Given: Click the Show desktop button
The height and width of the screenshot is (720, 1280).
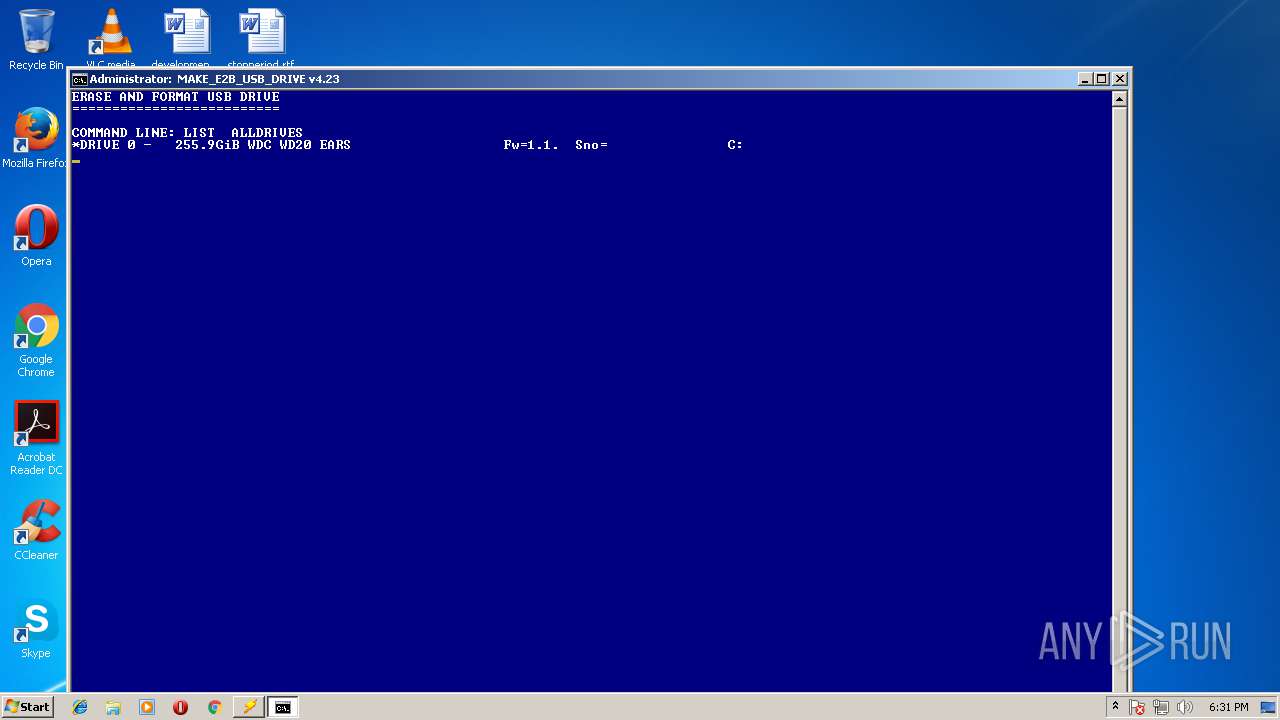Looking at the screenshot, I should (x=1269, y=707).
